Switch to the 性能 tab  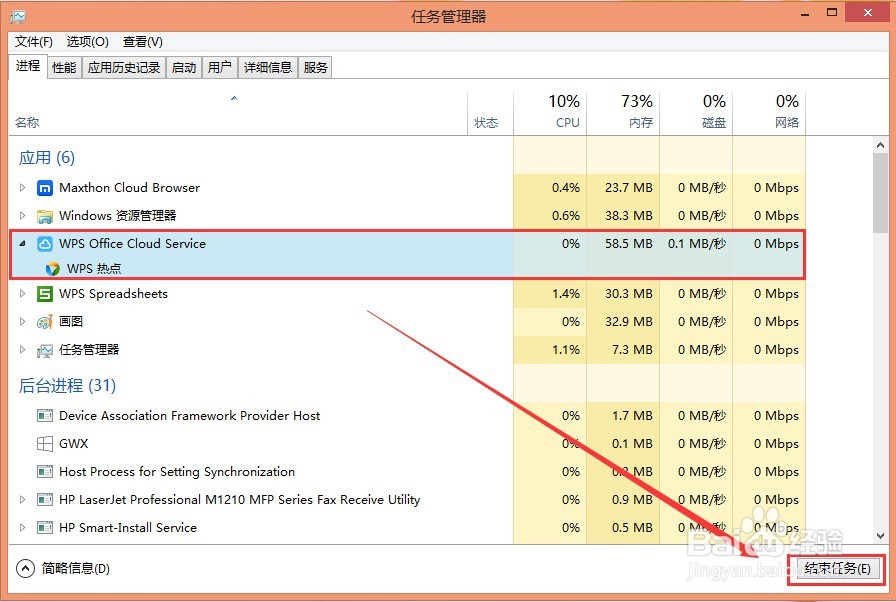tap(64, 67)
